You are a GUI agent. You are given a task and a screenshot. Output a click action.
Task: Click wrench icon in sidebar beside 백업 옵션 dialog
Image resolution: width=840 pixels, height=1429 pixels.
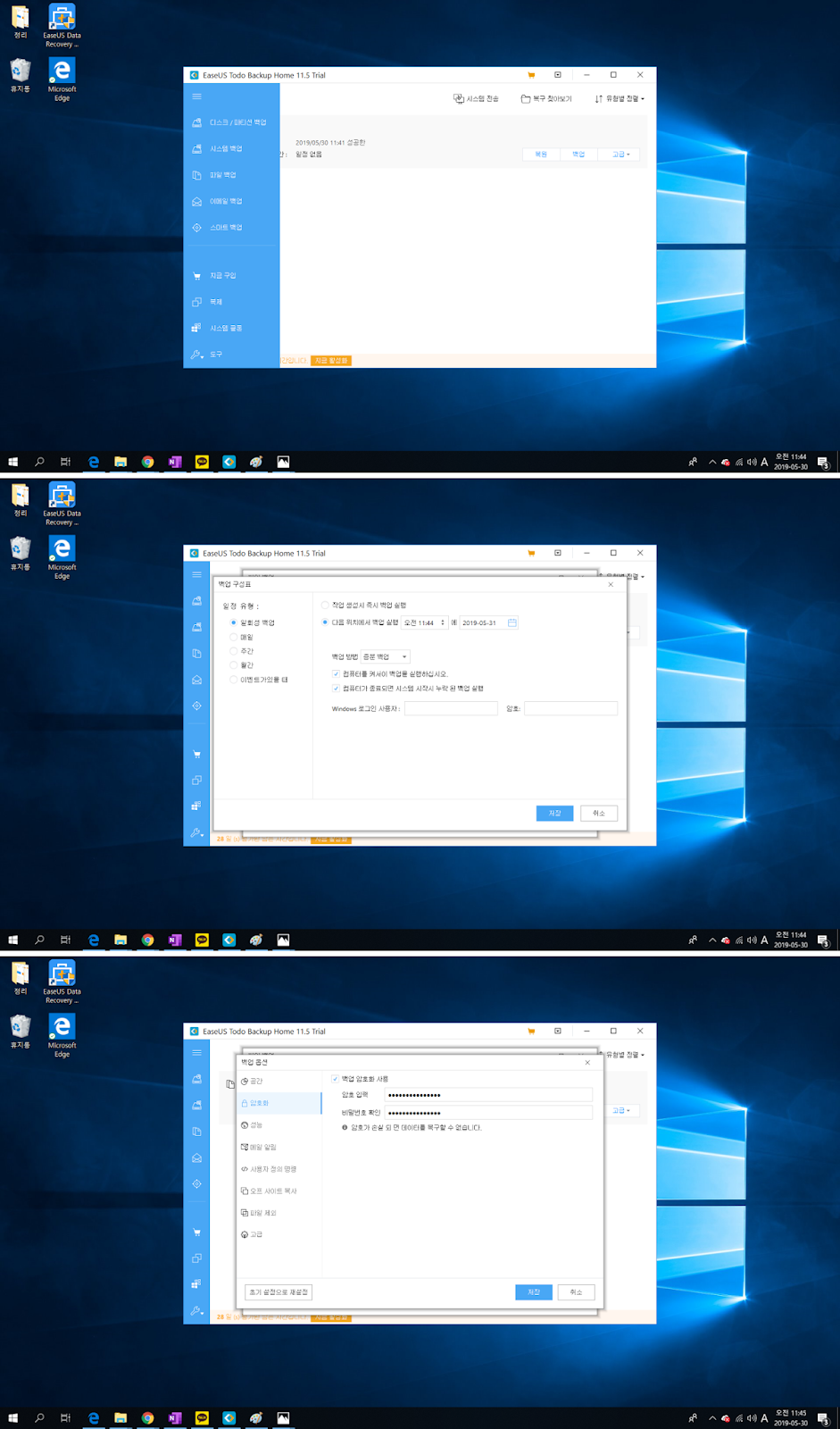[197, 1310]
